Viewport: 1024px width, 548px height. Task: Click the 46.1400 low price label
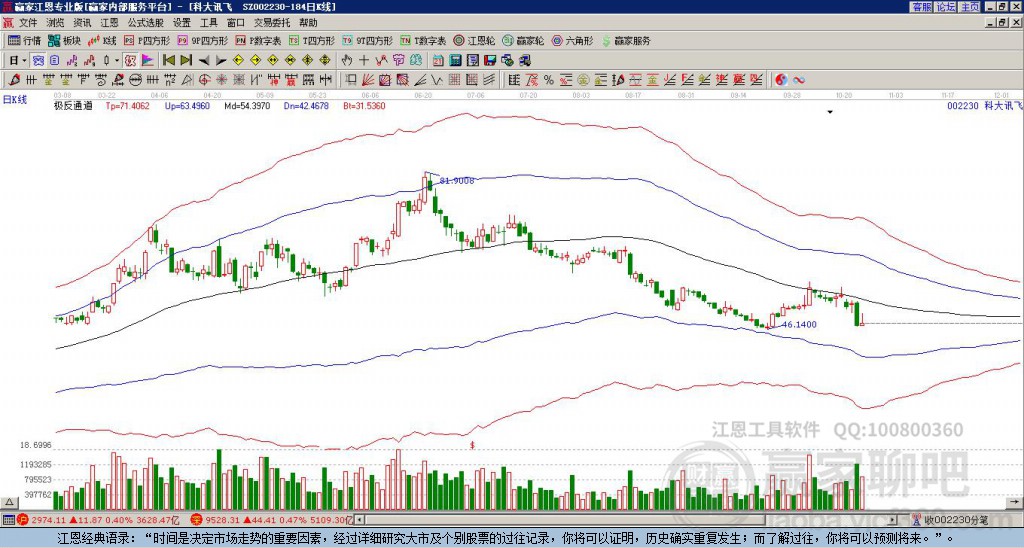click(x=799, y=324)
